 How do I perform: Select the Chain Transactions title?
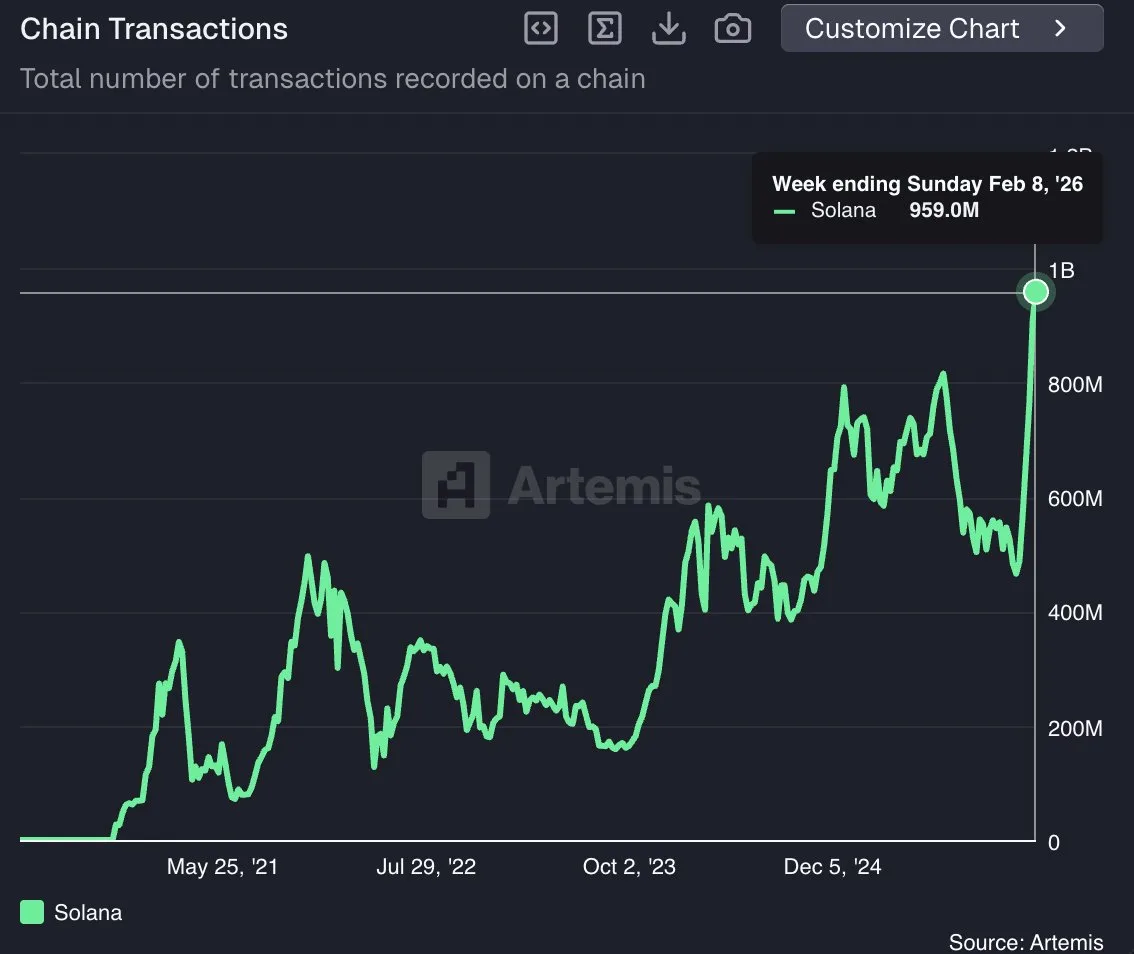[x=153, y=29]
